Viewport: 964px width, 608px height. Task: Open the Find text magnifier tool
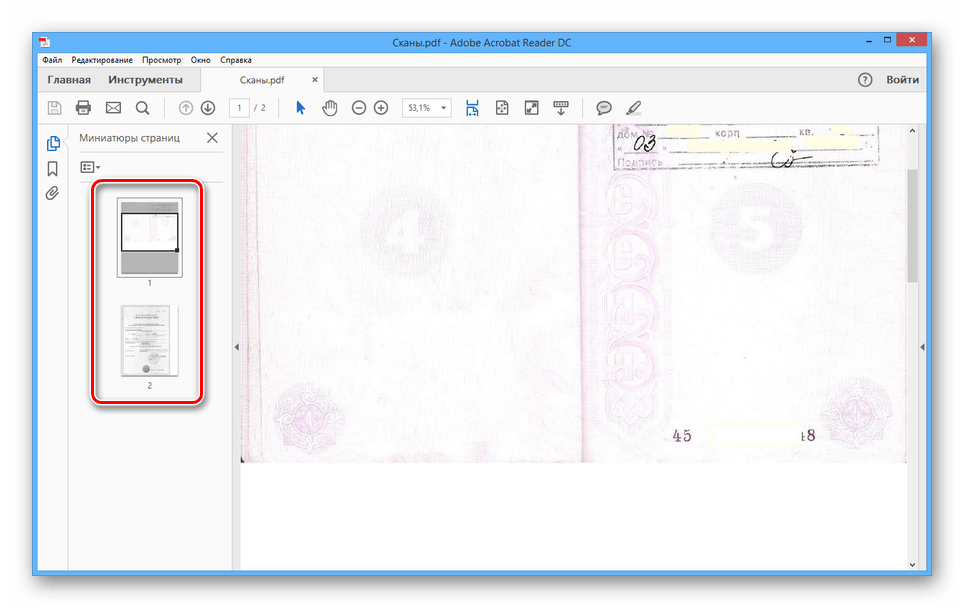click(x=142, y=108)
